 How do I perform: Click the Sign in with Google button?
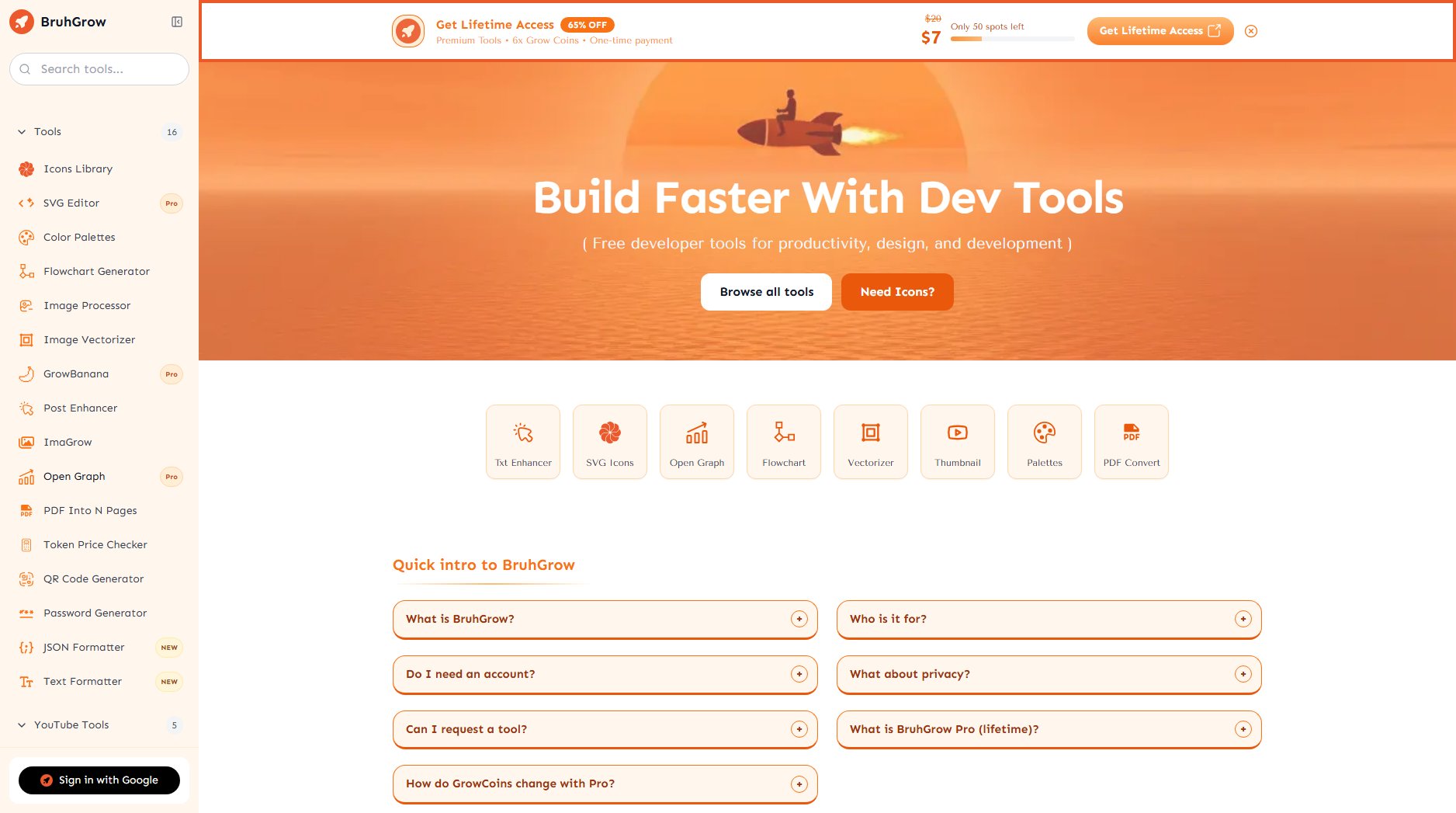coord(99,780)
